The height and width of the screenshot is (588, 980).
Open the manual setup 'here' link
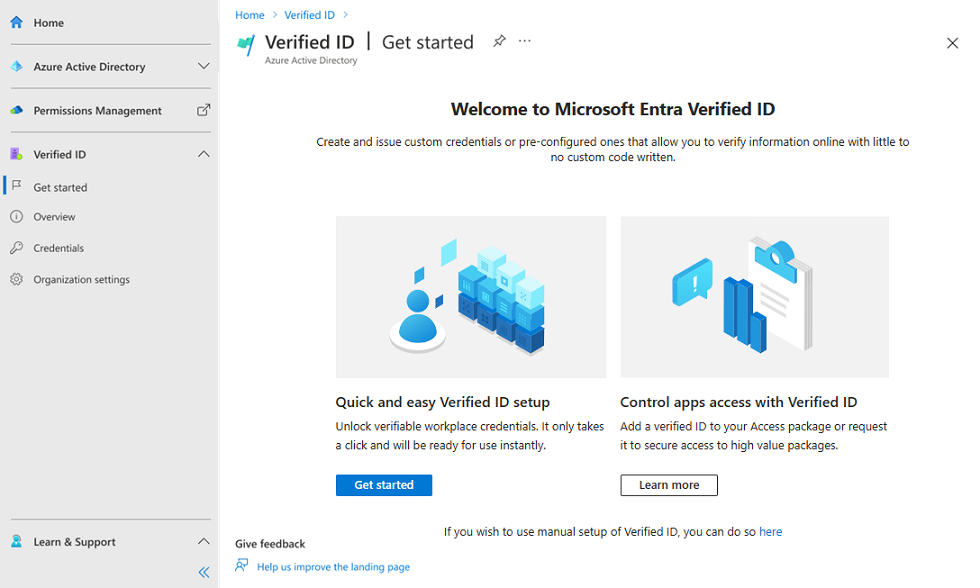click(770, 531)
